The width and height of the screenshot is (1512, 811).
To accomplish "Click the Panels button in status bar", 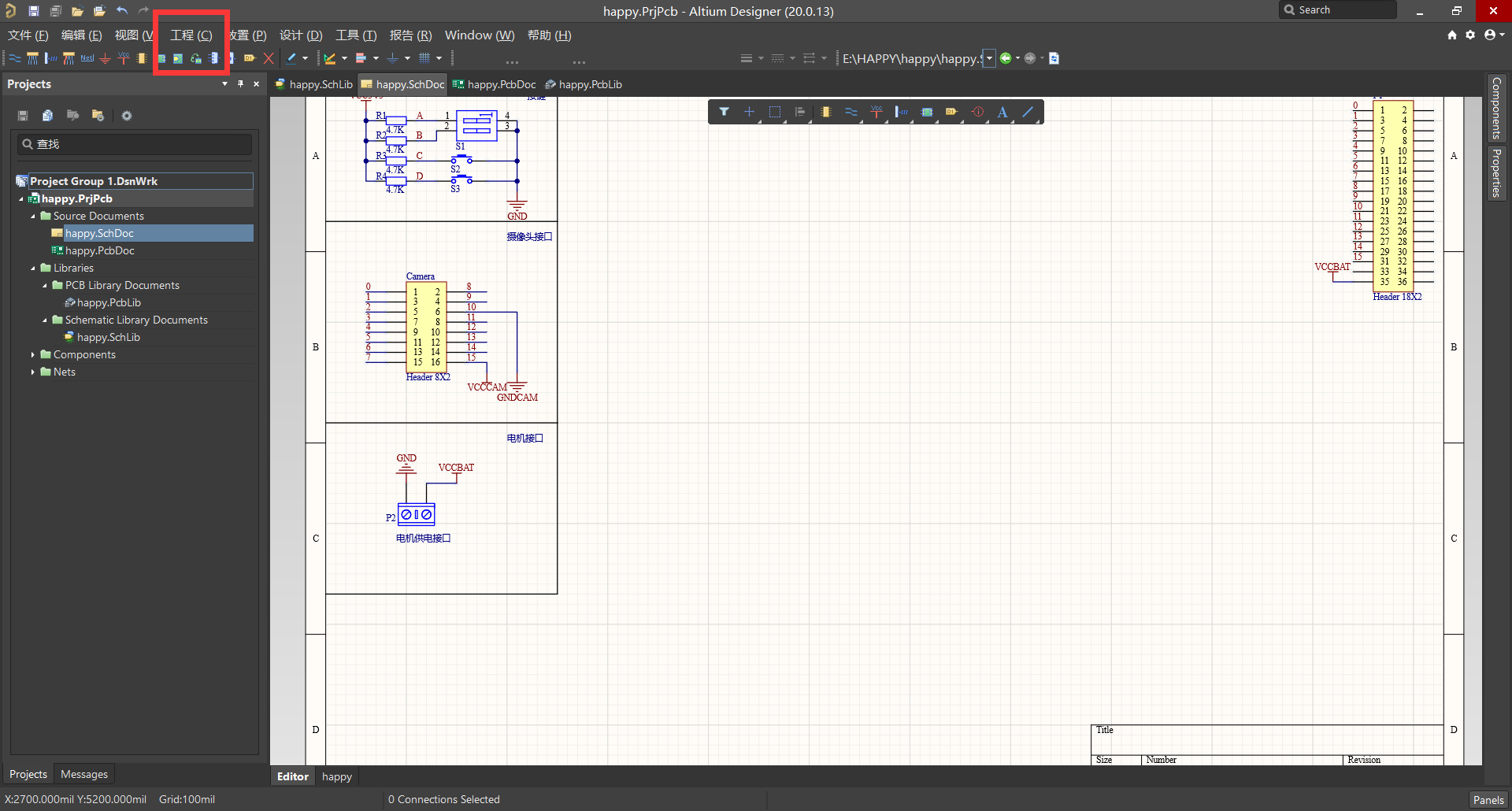I will tap(1488, 799).
